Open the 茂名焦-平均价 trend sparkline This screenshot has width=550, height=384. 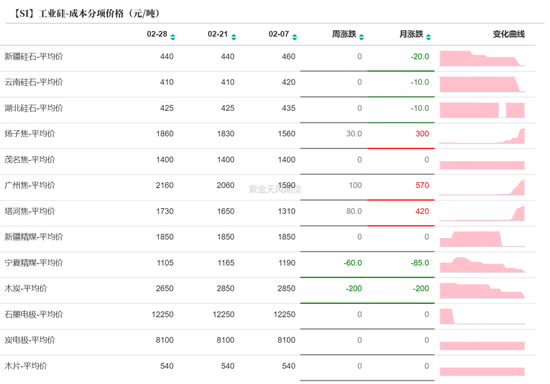482,165
